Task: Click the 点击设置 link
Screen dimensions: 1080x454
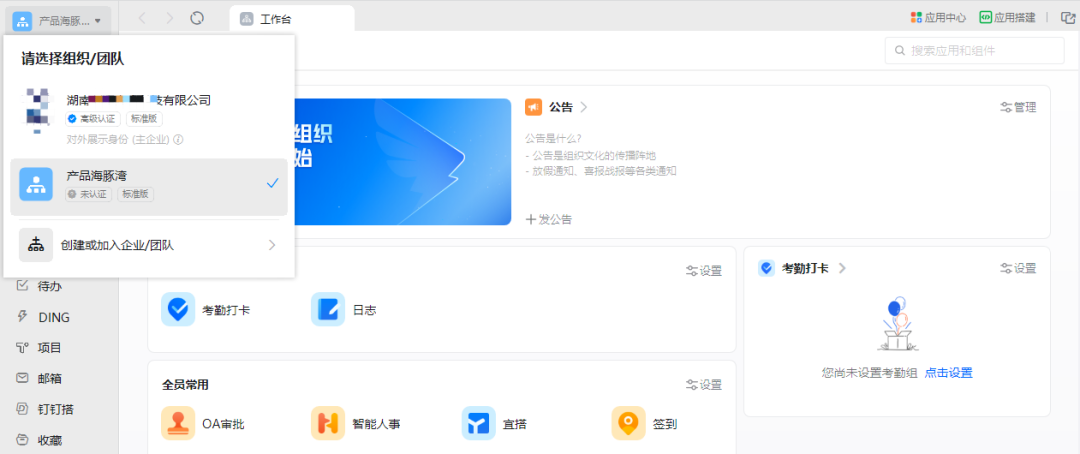Action: pos(948,373)
